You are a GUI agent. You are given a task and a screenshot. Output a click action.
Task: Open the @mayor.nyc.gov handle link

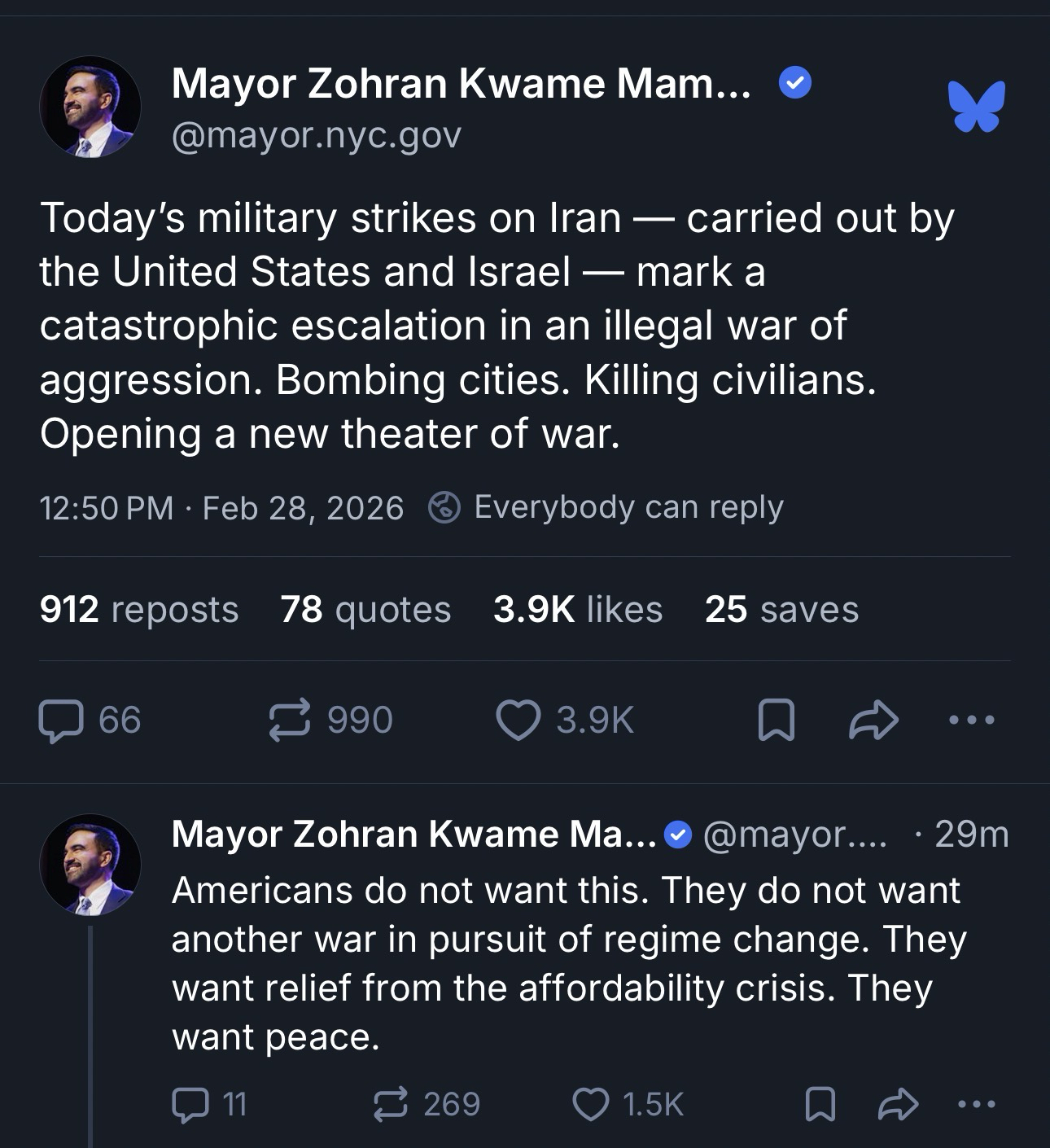click(317, 135)
